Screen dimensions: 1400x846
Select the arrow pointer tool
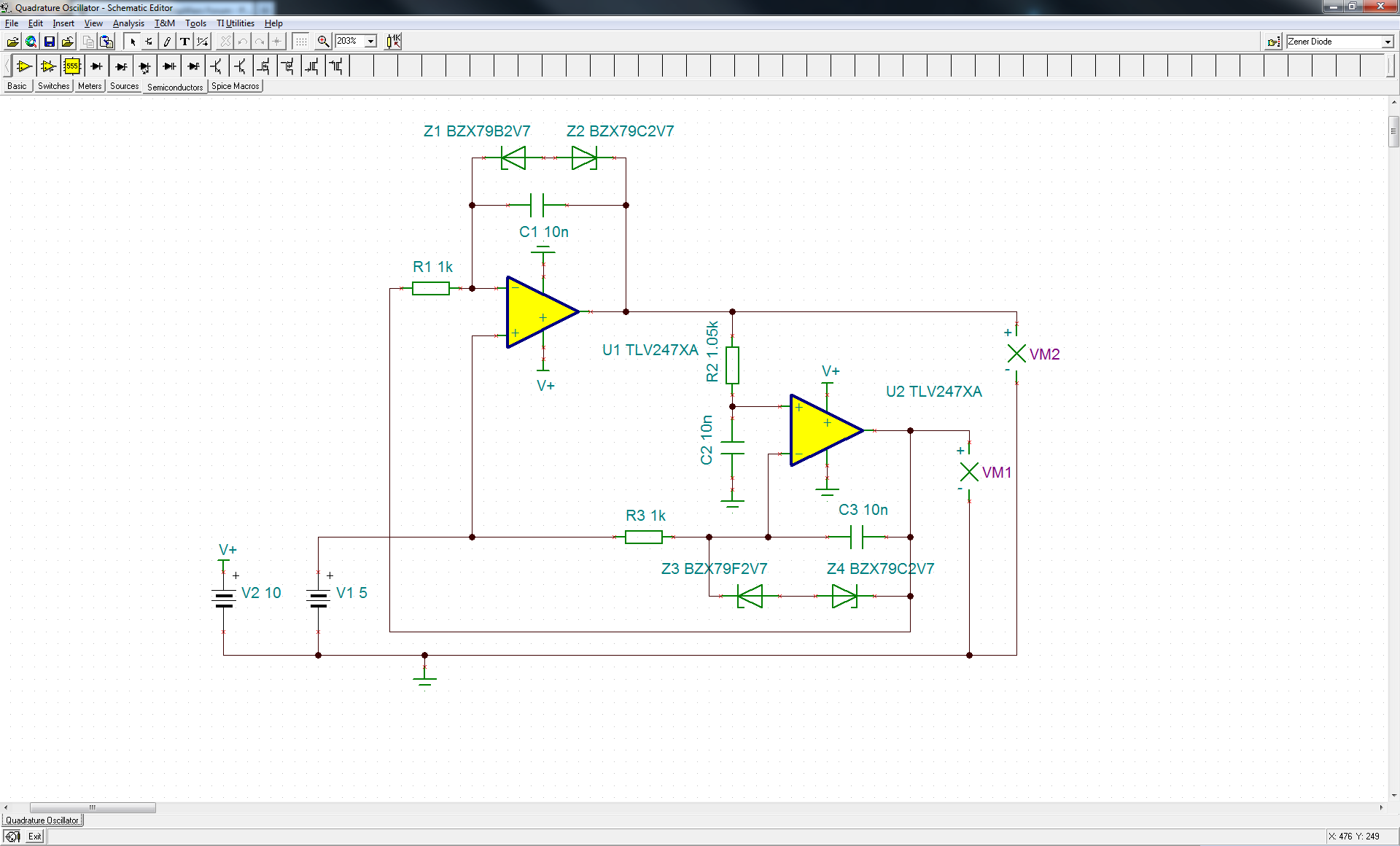132,42
